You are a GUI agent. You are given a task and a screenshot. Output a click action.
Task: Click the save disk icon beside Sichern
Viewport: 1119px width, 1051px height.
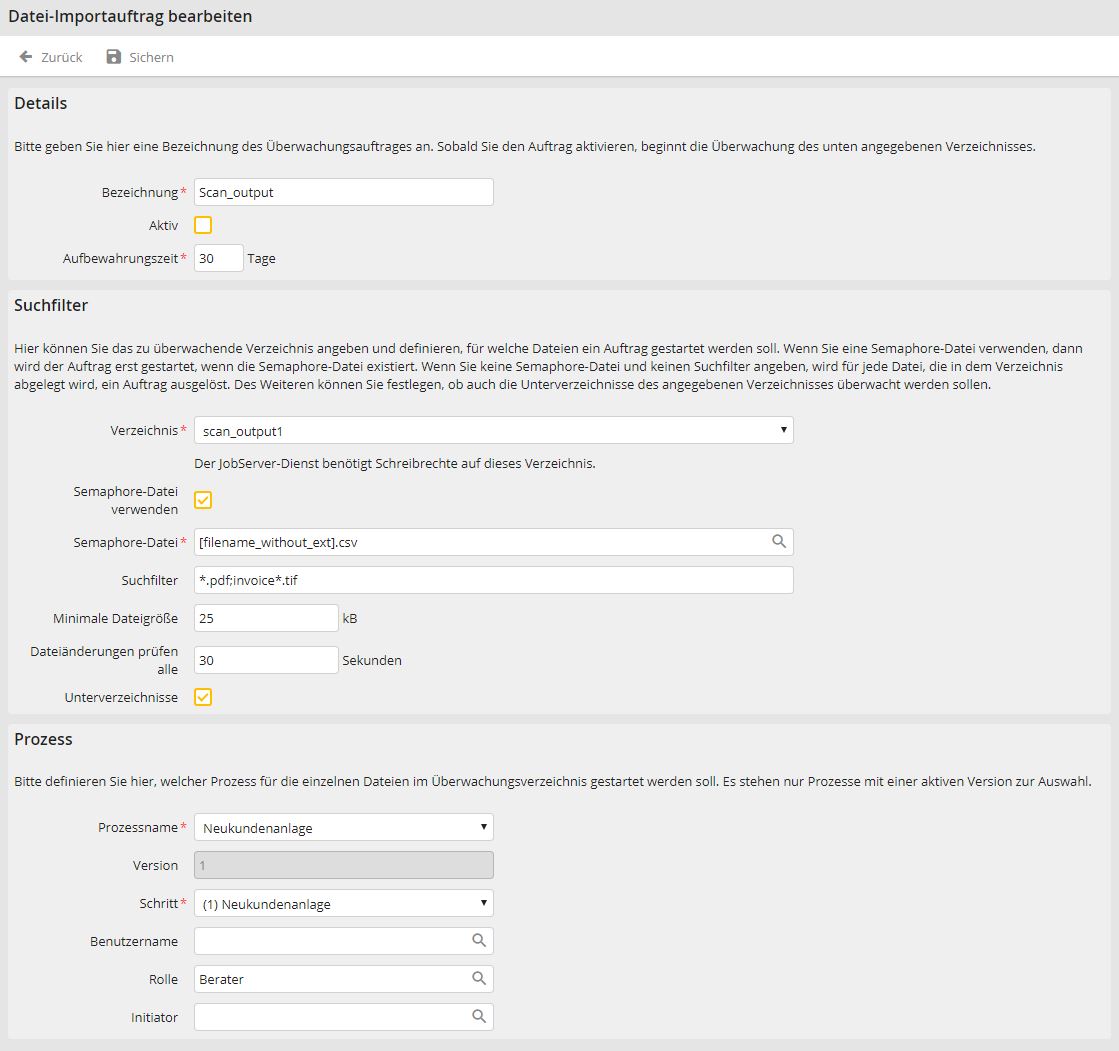click(x=112, y=57)
